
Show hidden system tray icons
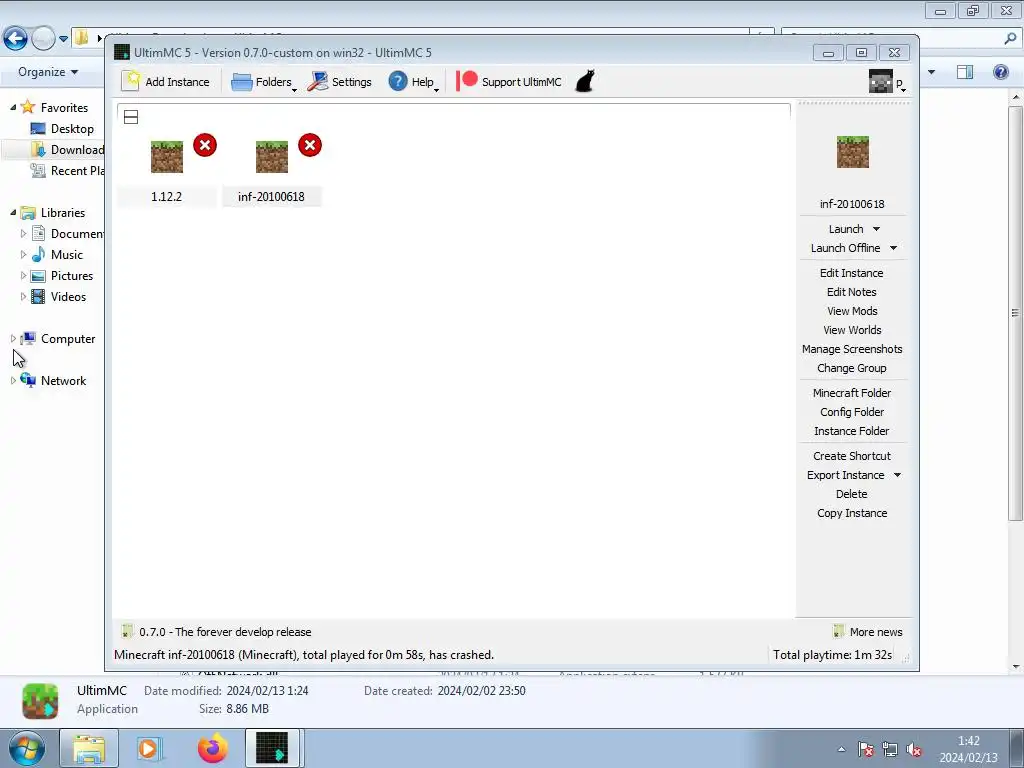point(842,750)
